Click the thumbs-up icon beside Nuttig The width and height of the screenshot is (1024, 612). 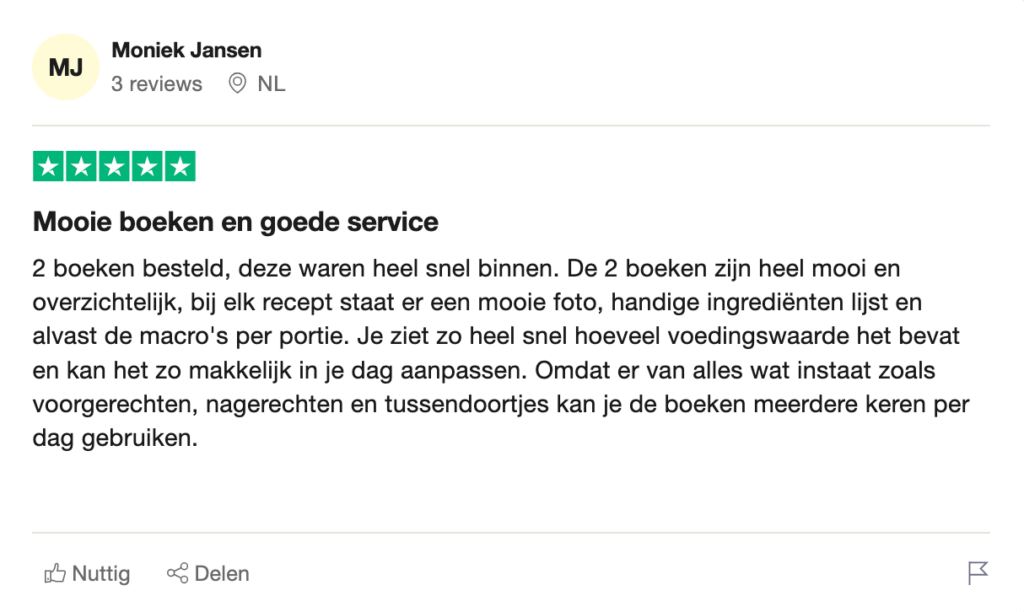click(54, 574)
